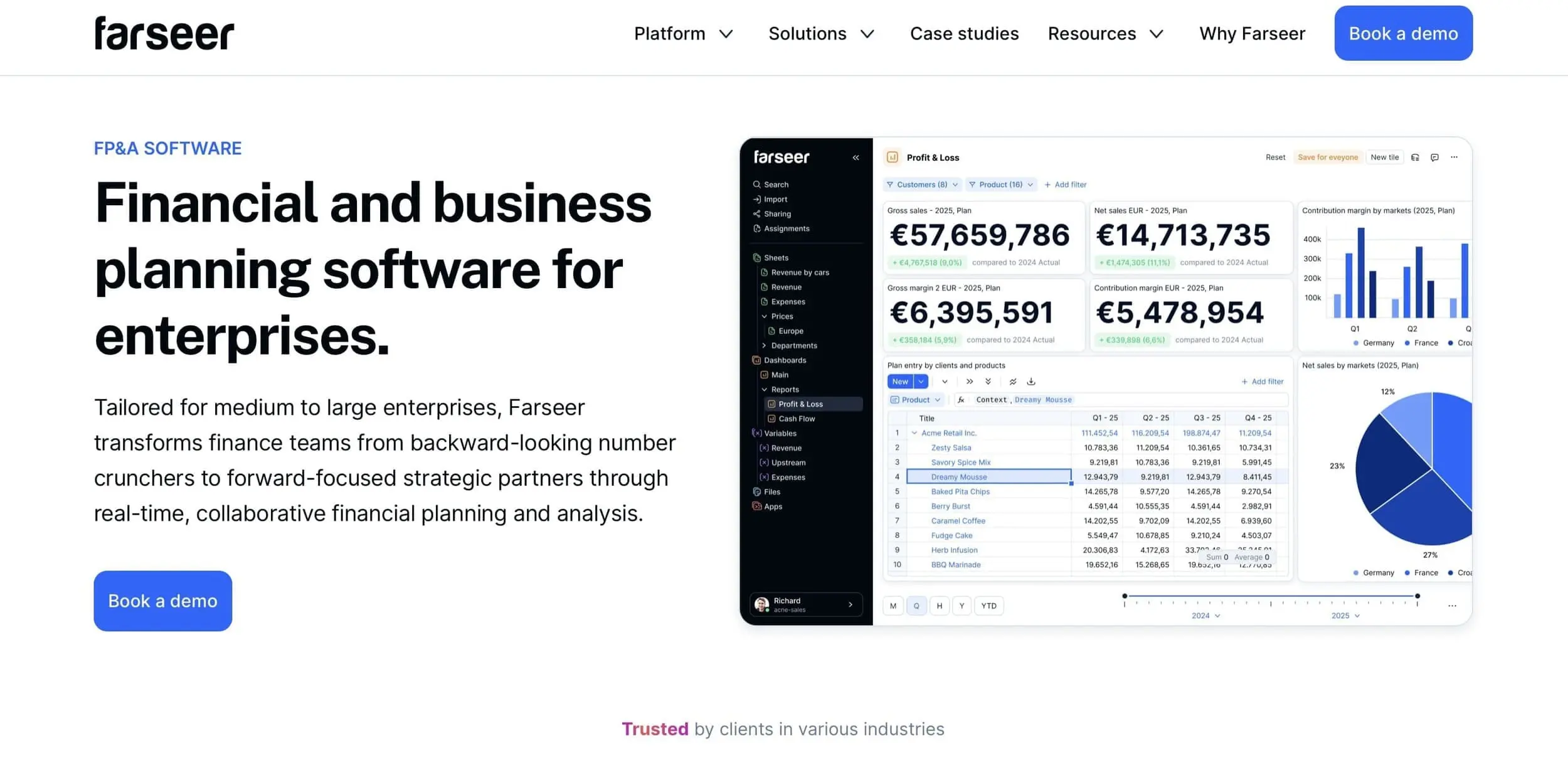The image size is (1568, 765).
Task: Switch to the M monthly period view
Action: pyautogui.click(x=893, y=606)
